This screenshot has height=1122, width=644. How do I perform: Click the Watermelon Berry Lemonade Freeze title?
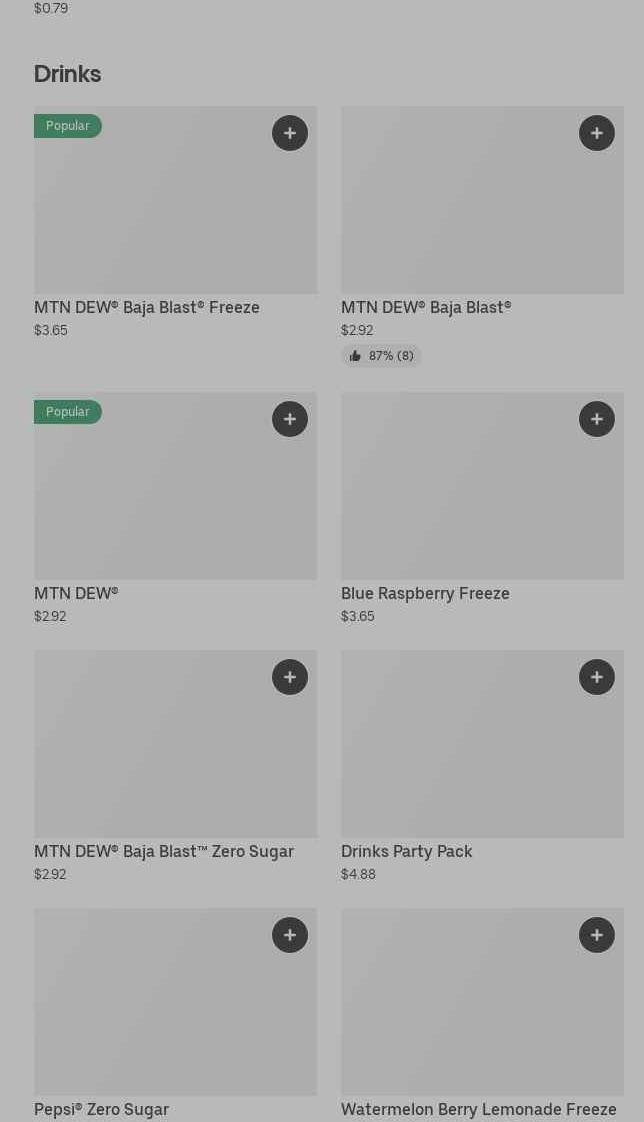tap(478, 1109)
